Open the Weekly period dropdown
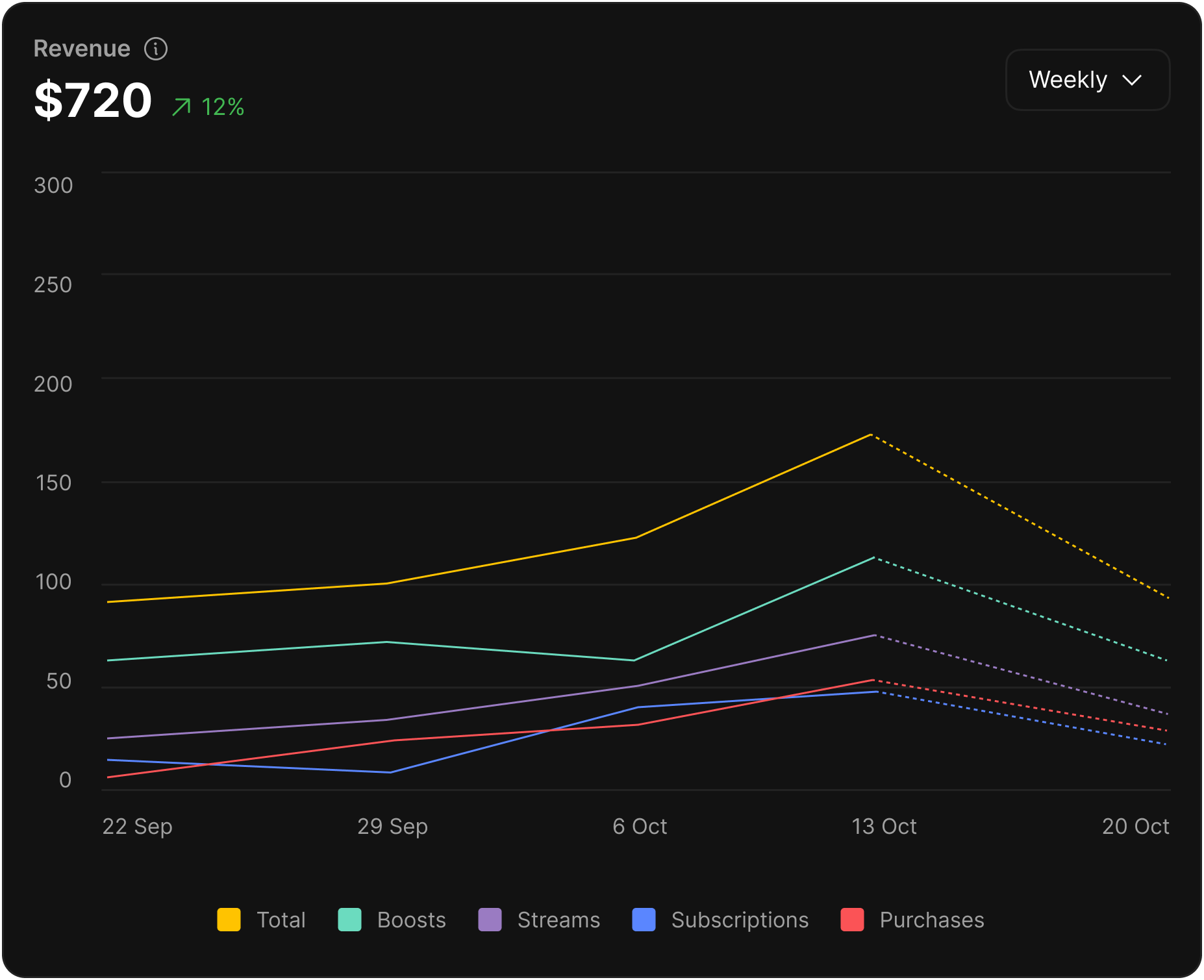Image resolution: width=1204 pixels, height=980 pixels. click(x=1086, y=80)
